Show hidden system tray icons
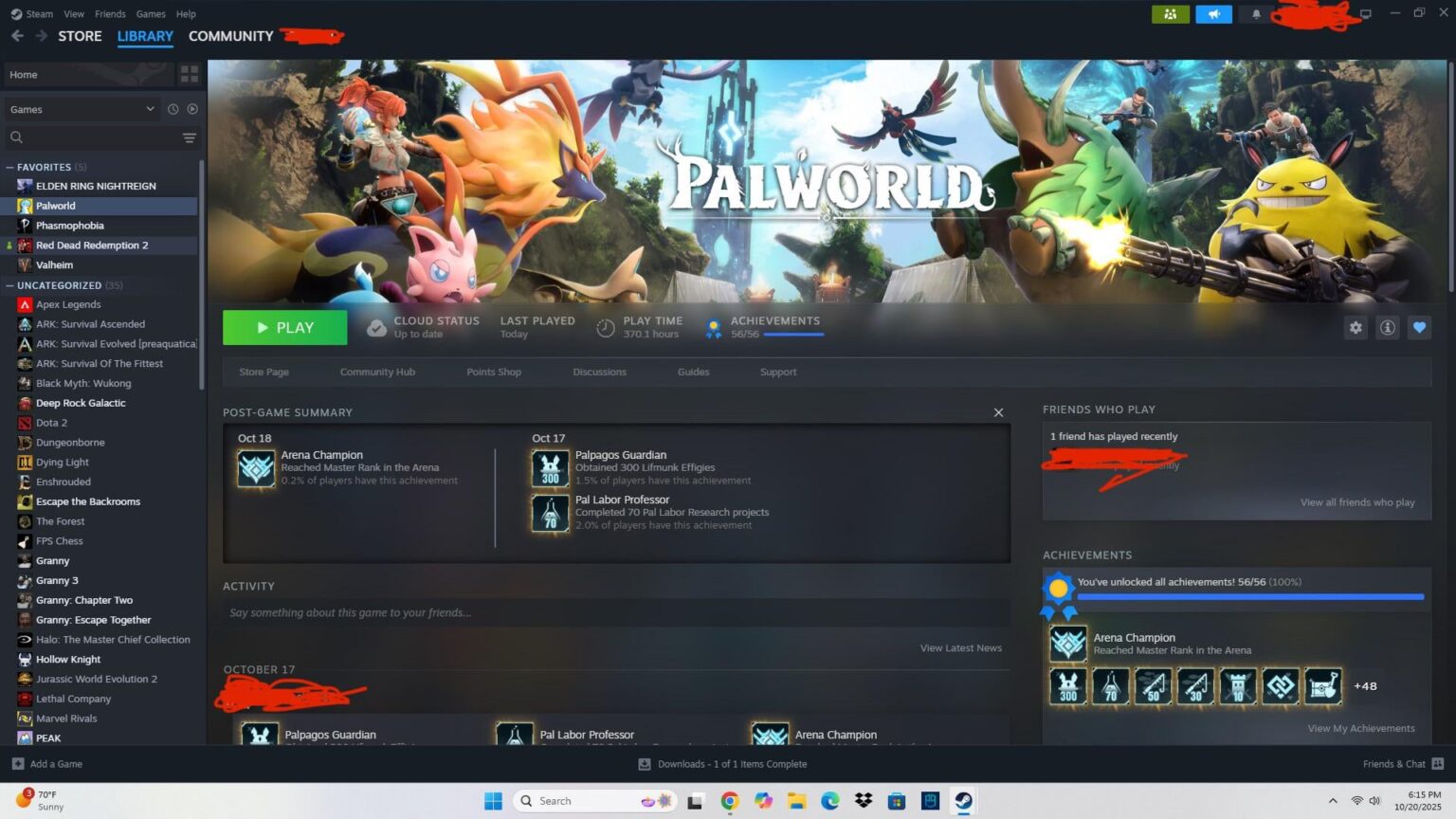This screenshot has height=819, width=1456. click(x=1333, y=801)
